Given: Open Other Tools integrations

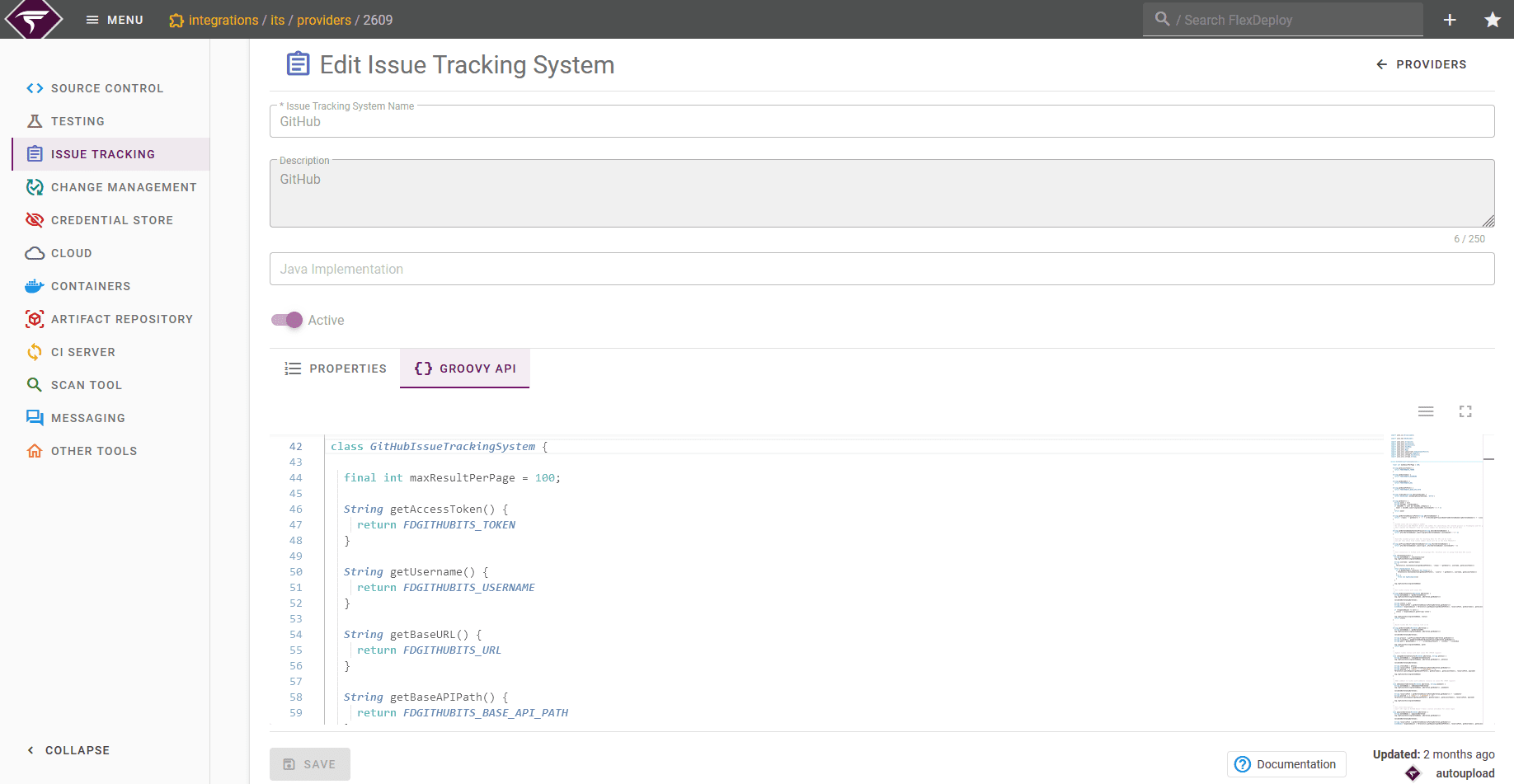Looking at the screenshot, I should [110, 451].
